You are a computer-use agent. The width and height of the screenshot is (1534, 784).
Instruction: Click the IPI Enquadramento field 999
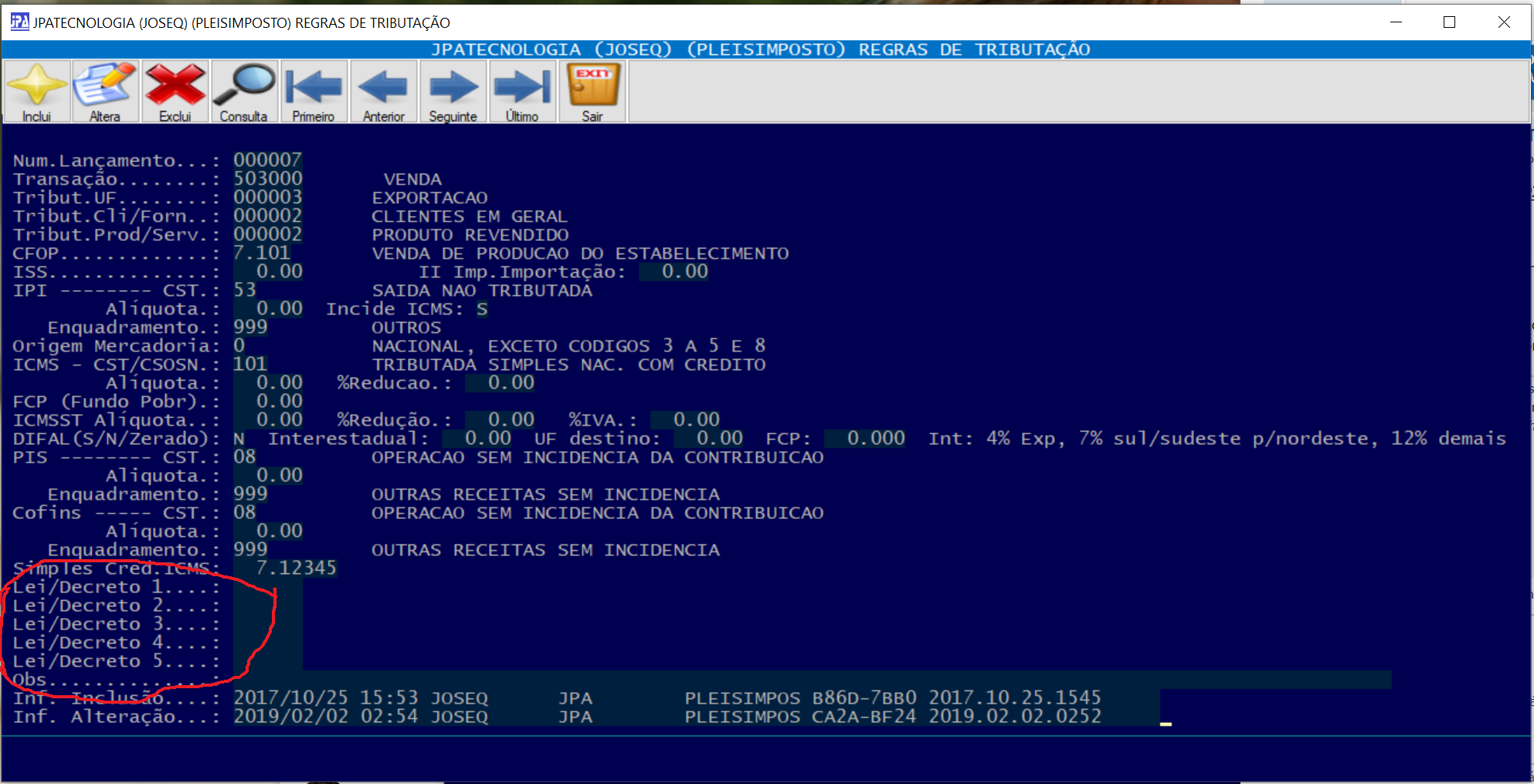point(250,327)
